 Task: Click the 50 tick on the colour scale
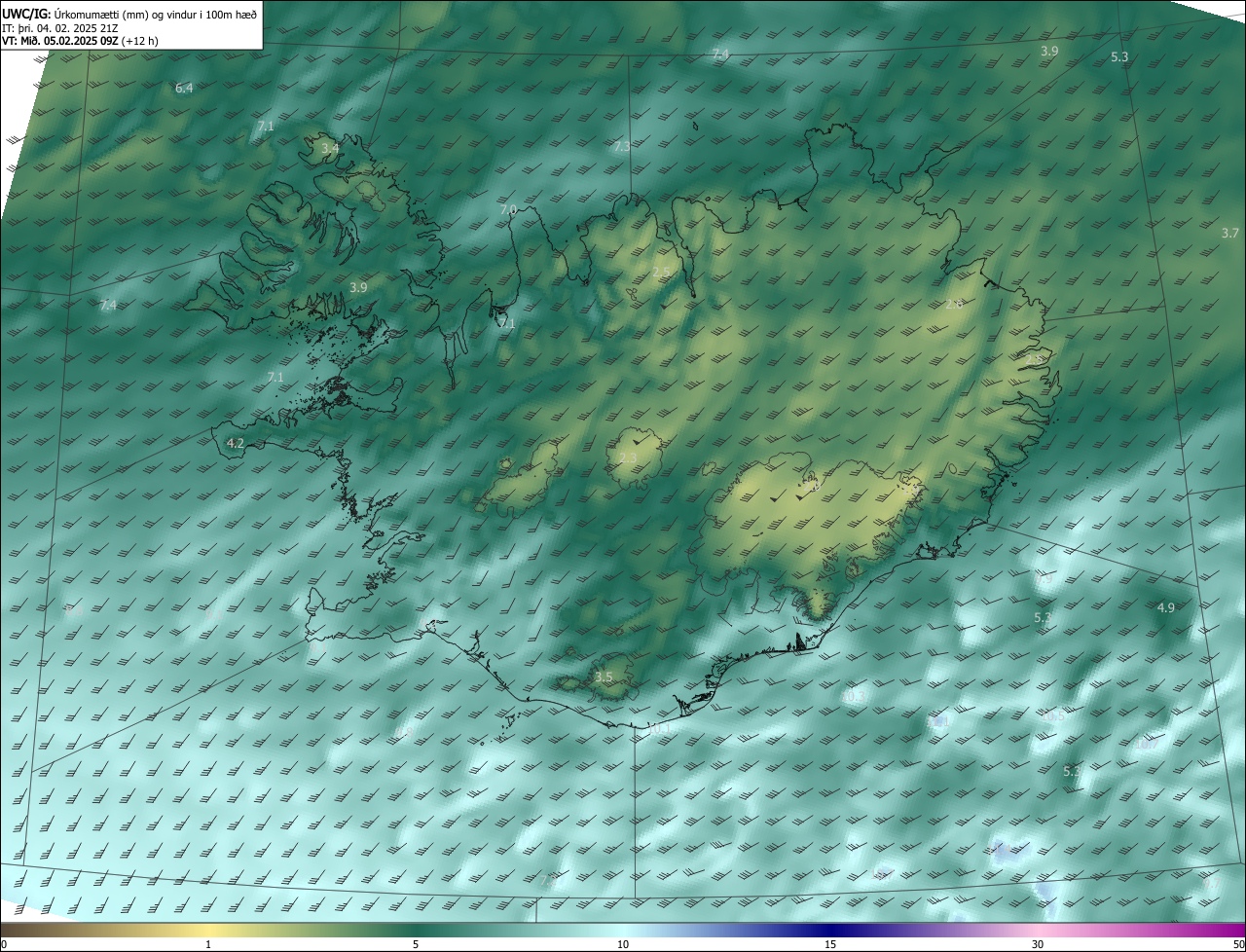[x=1238, y=944]
